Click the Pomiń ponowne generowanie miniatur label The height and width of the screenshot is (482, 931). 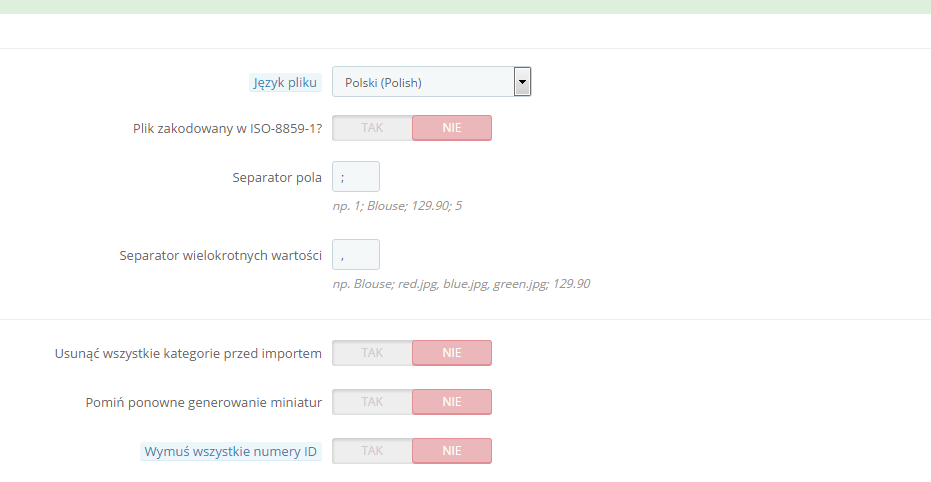coord(204,403)
